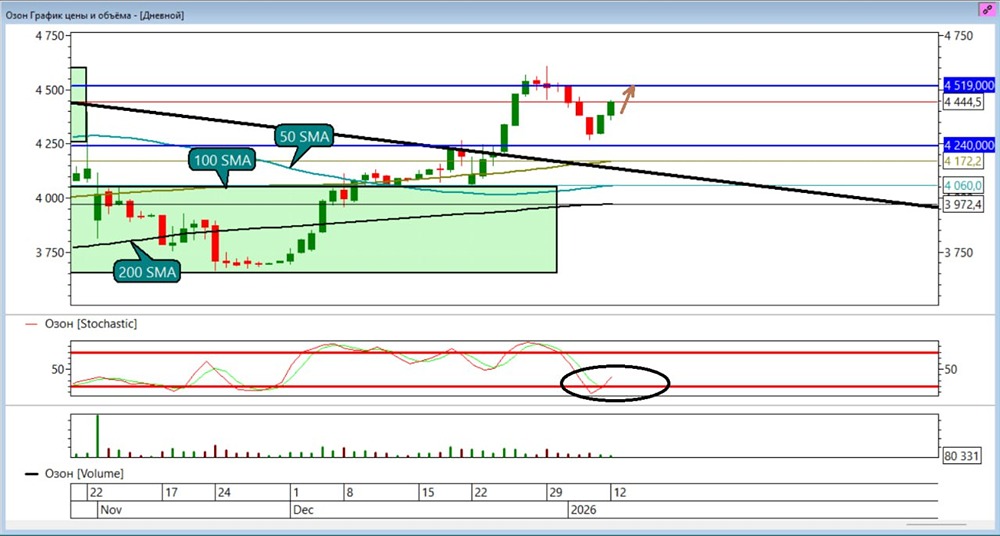
Task: Click date label '24' on the time axis
Action: pos(224,493)
